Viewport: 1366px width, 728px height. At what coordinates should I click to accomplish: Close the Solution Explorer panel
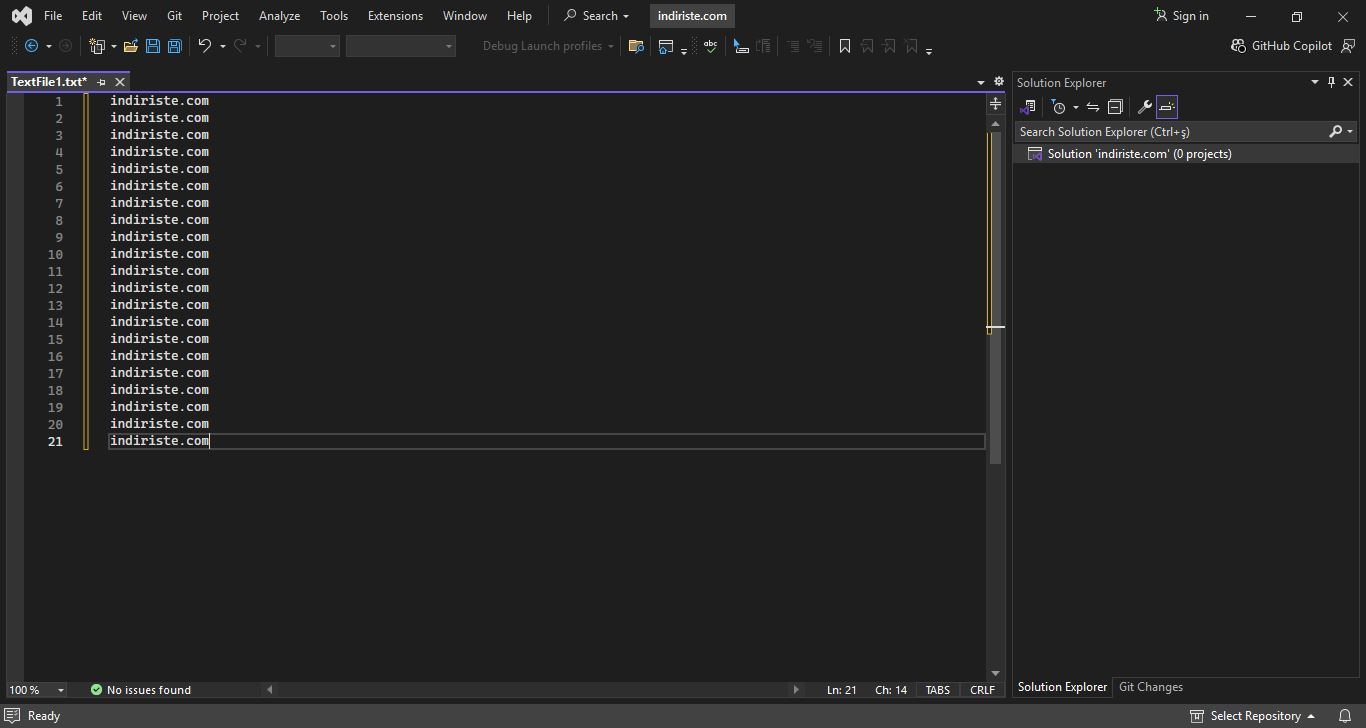pyautogui.click(x=1348, y=82)
